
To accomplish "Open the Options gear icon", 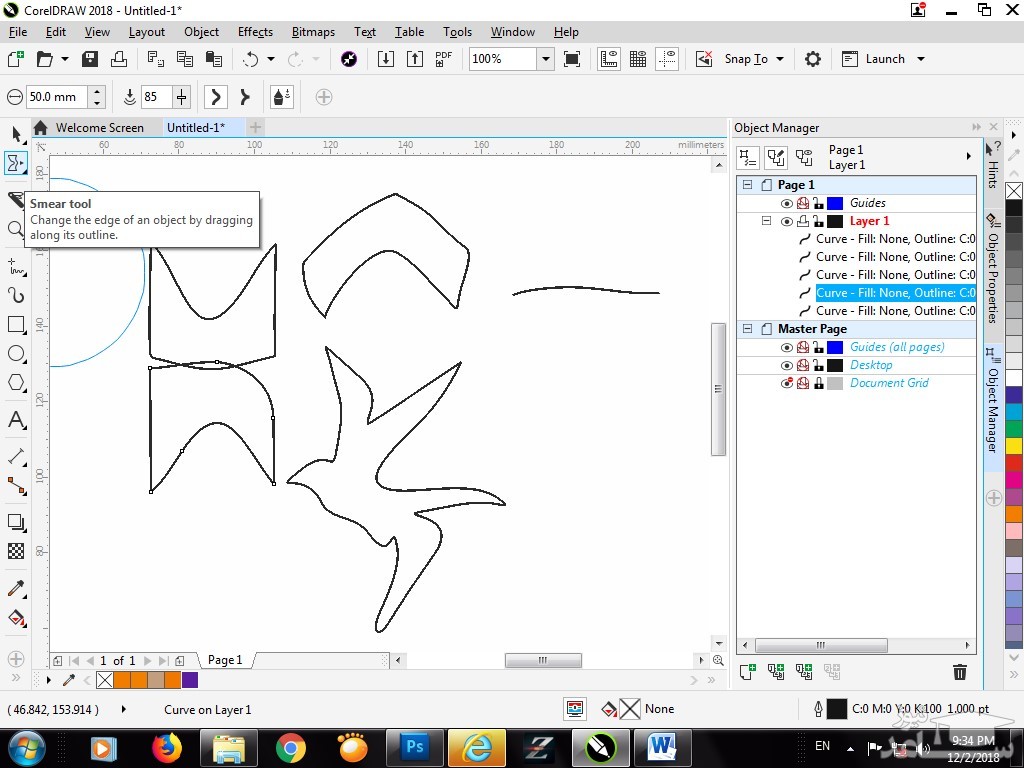I will (813, 59).
